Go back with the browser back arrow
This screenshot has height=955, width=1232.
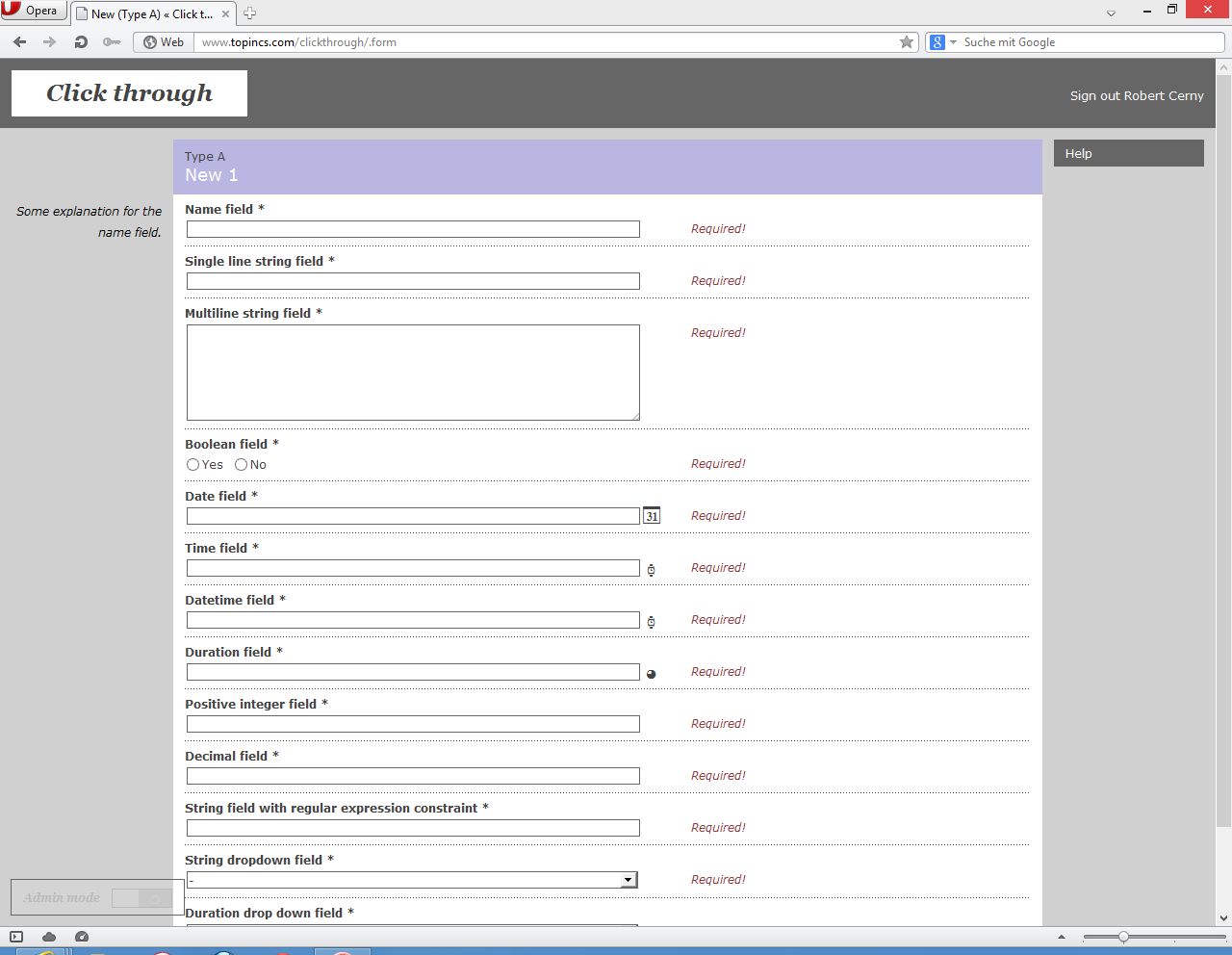click(x=20, y=42)
